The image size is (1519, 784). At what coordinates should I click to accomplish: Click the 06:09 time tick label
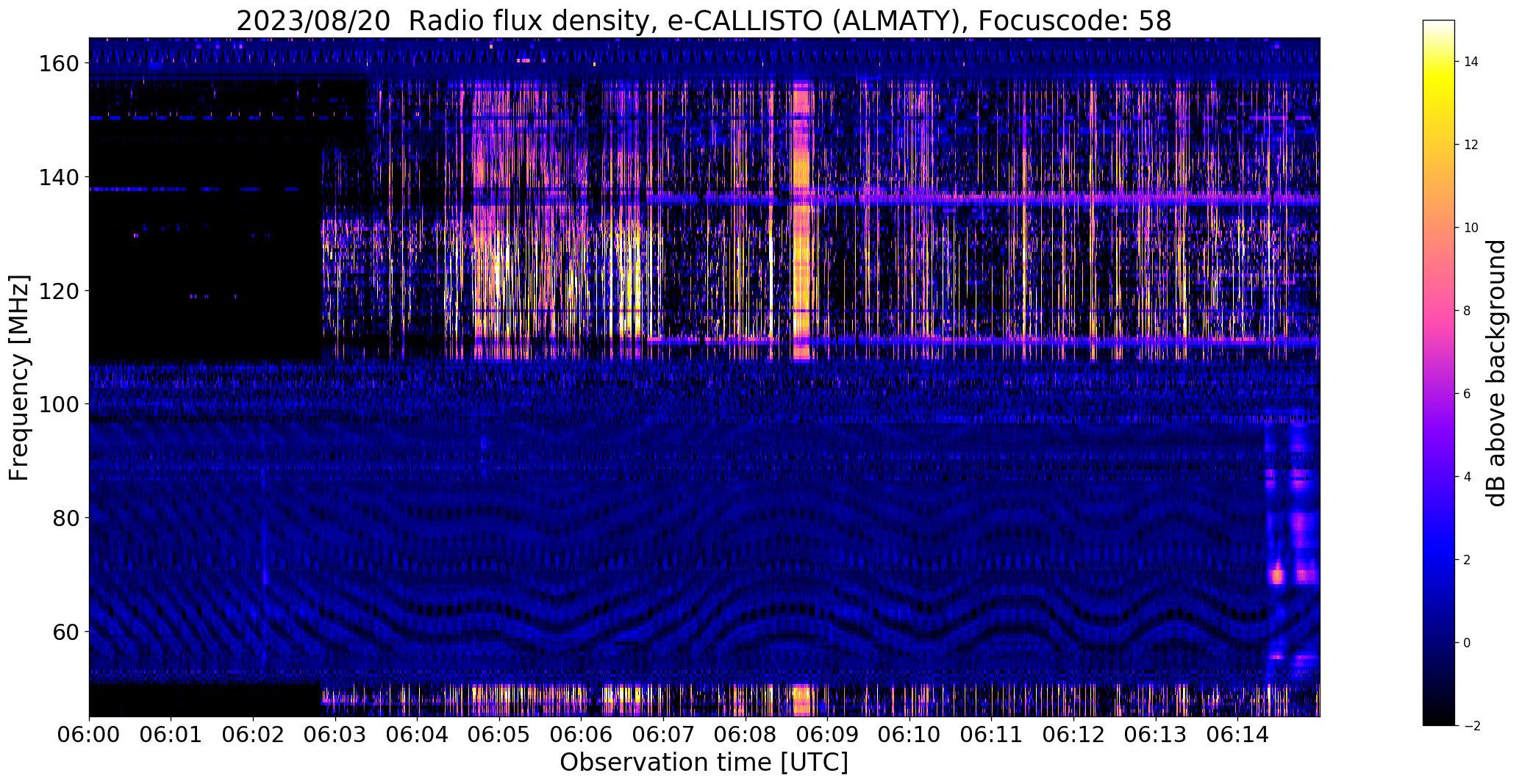point(827,735)
